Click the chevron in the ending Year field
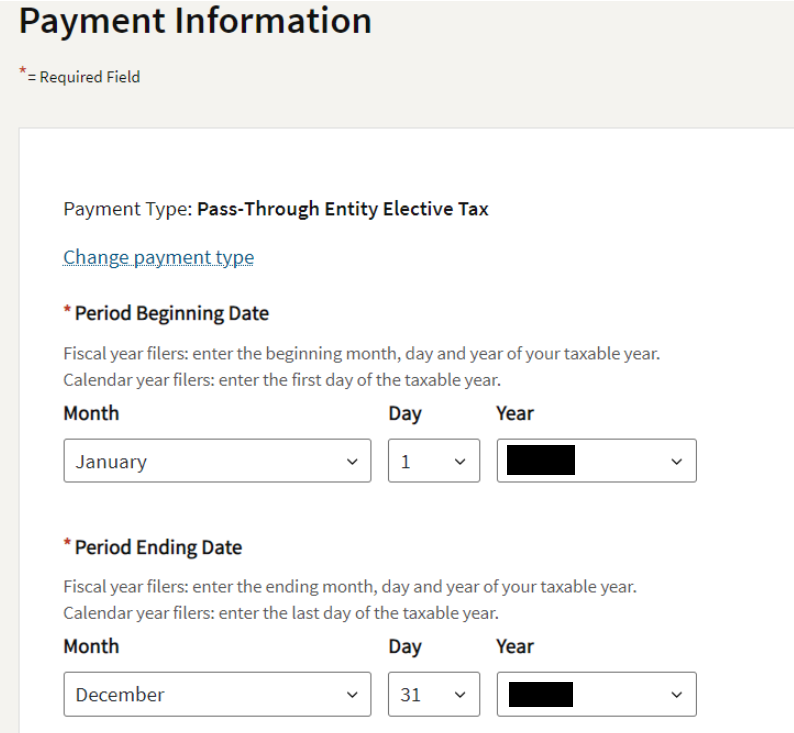Viewport: 794px width, 733px height. coord(676,695)
